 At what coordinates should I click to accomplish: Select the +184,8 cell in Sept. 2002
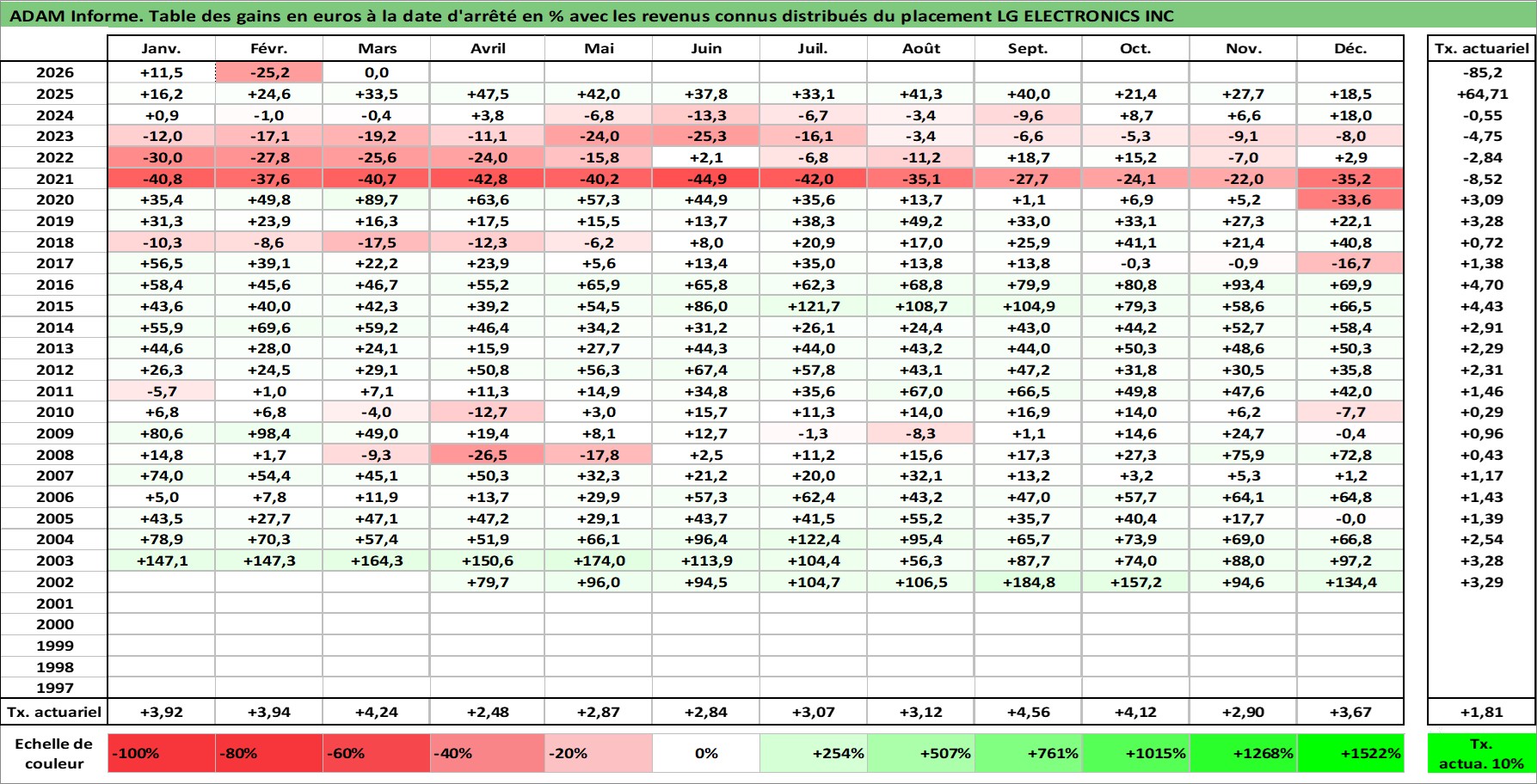point(1029,582)
